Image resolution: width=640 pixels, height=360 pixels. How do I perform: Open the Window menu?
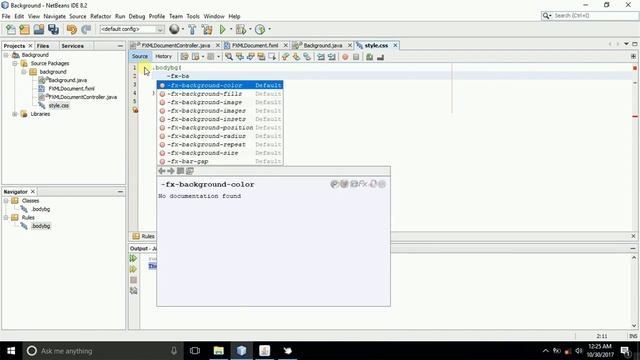[x=214, y=16]
